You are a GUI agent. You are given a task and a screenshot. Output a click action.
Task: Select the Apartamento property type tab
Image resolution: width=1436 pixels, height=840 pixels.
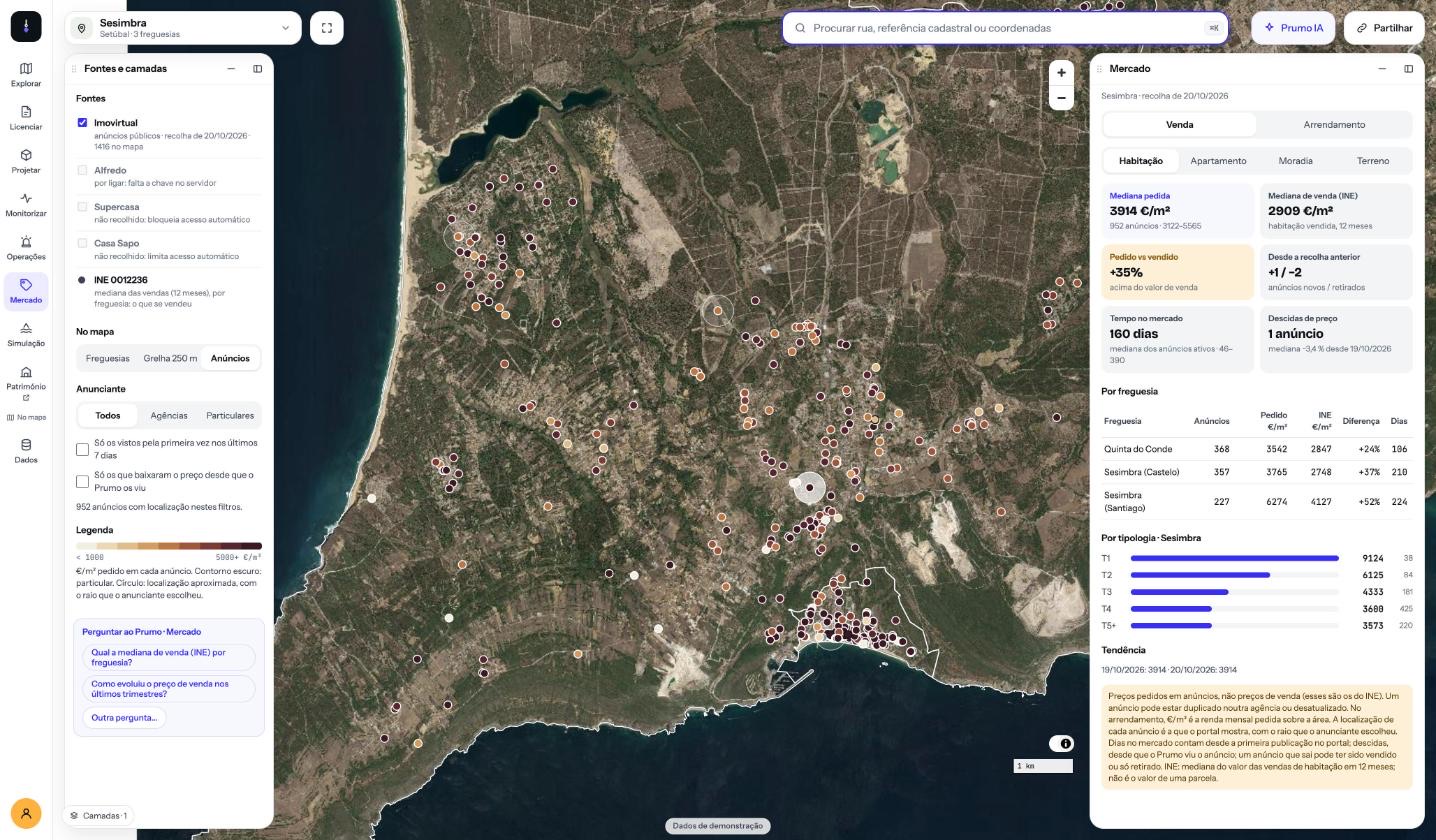tap(1218, 161)
